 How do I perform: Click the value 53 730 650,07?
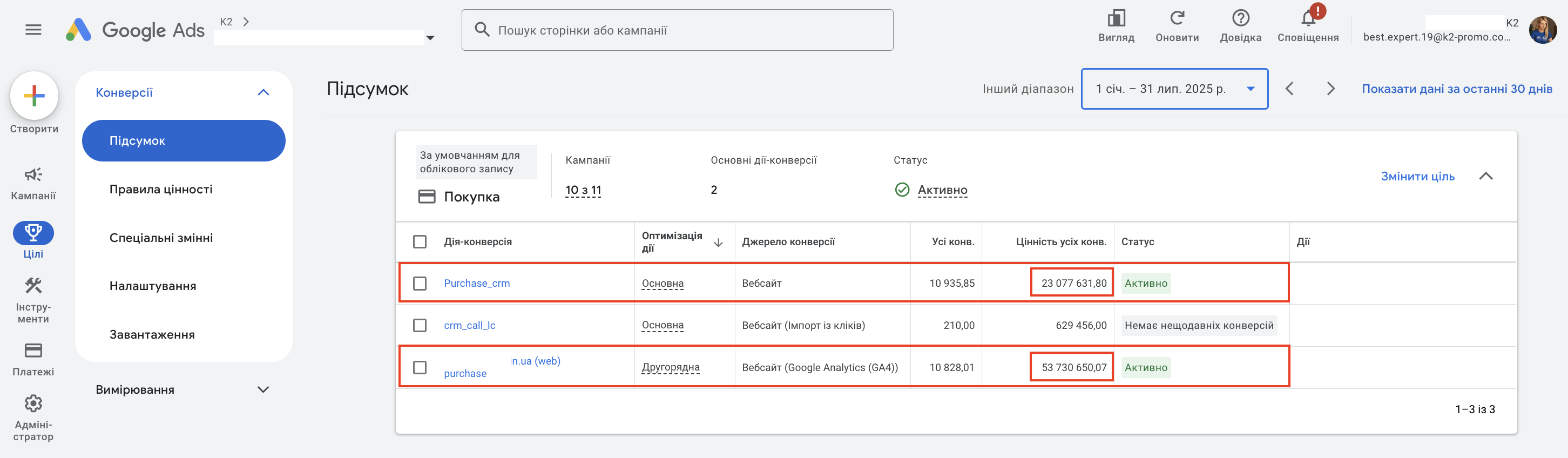[1074, 367]
